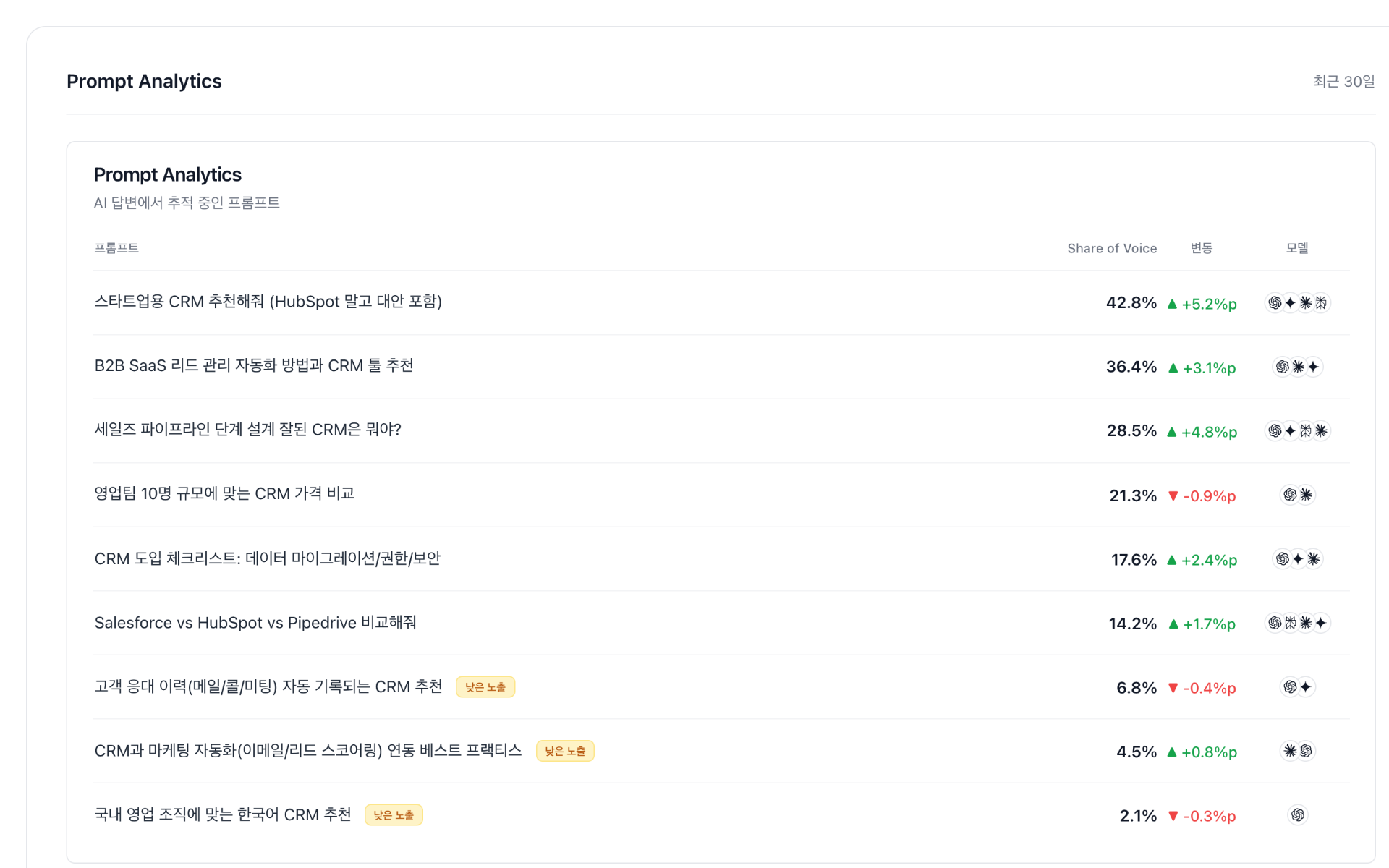The width and height of the screenshot is (1389, 868).
Task: Click the ChatGPT icon in the 2.1% row
Action: coord(1298,815)
